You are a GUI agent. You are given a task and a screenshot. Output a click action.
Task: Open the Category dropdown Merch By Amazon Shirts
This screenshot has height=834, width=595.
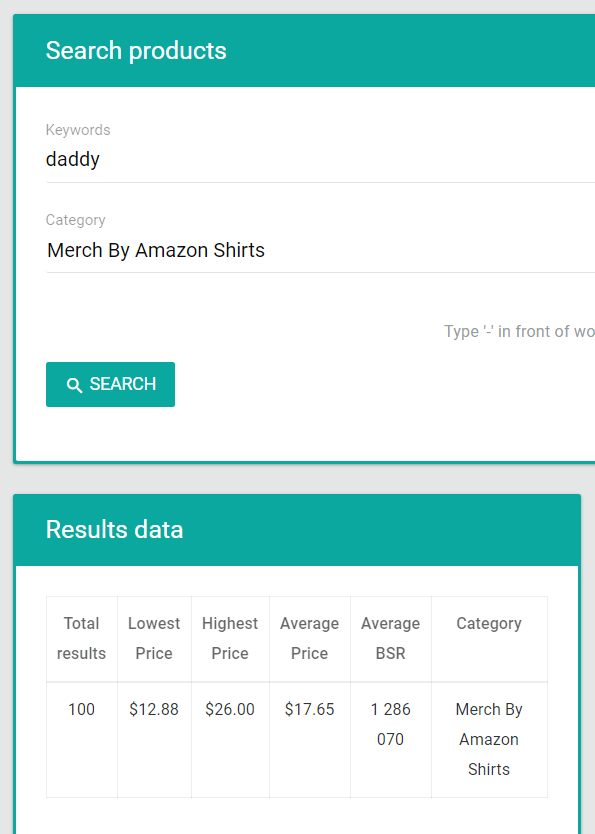point(320,251)
